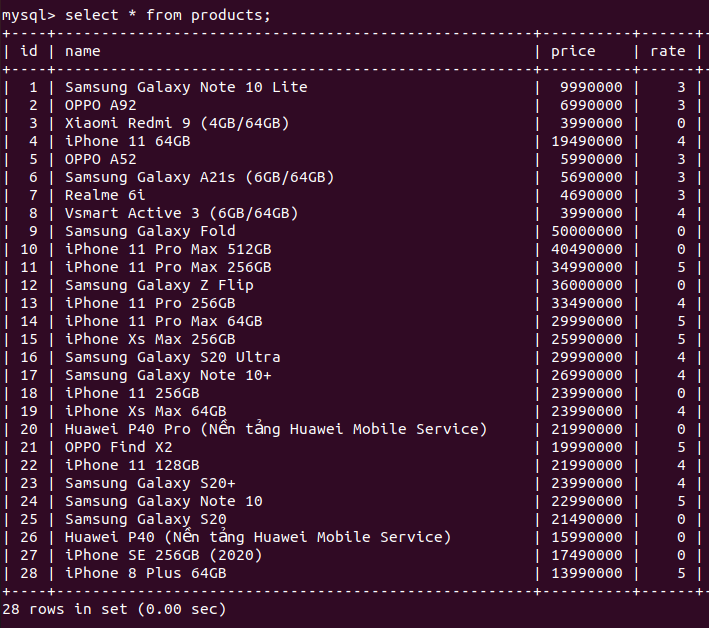Image resolution: width=709 pixels, height=628 pixels.
Task: Click the 'iPhone SE 256GB (2020)' entry
Action: (x=163, y=555)
